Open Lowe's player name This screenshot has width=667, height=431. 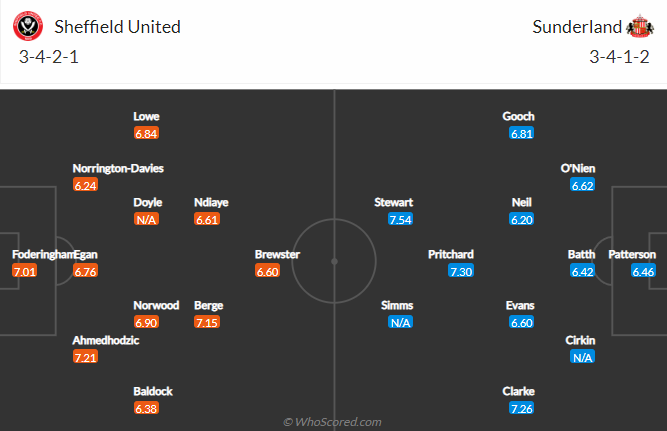tap(146, 117)
